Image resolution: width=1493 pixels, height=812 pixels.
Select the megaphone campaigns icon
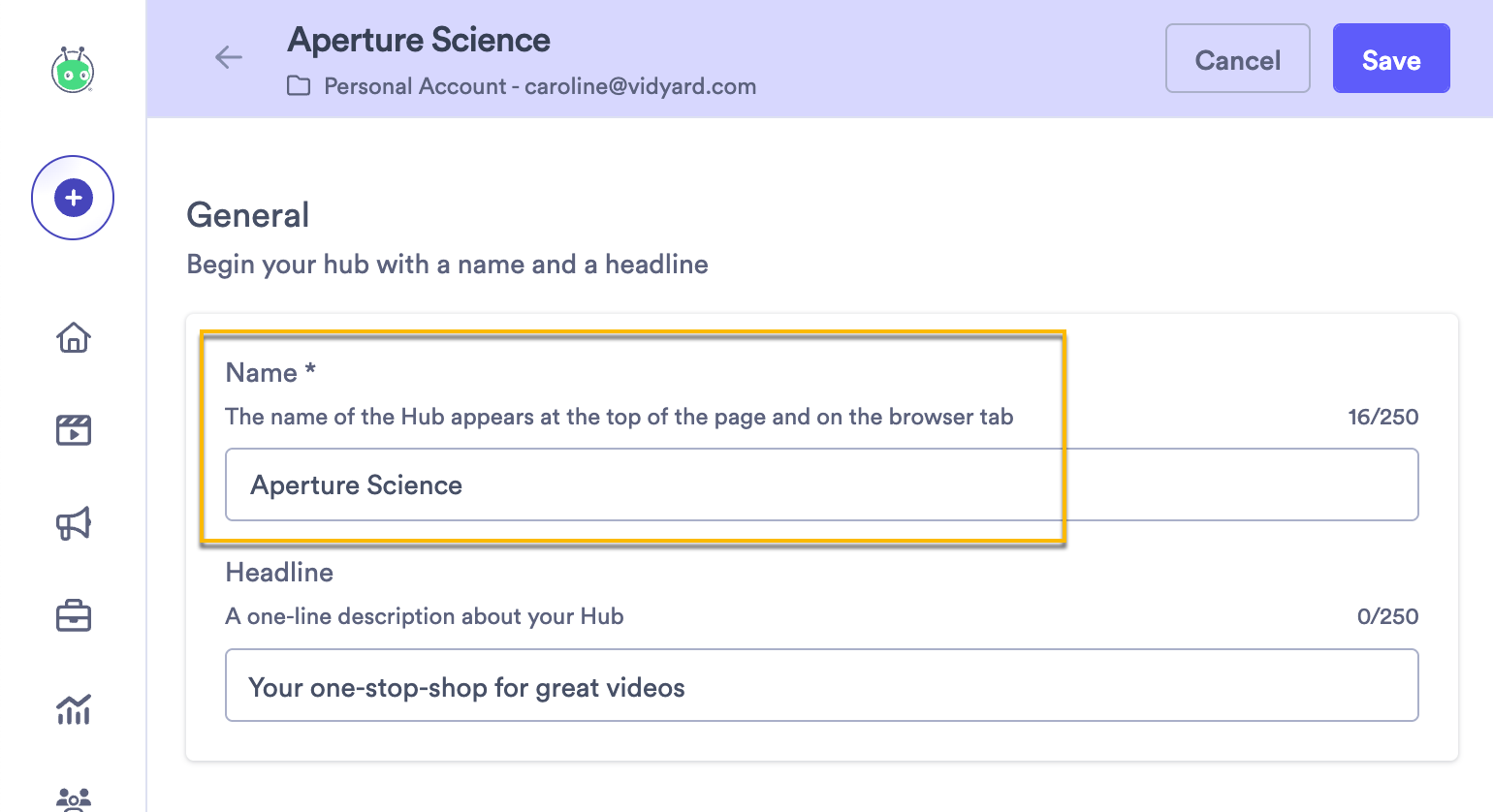tap(73, 522)
